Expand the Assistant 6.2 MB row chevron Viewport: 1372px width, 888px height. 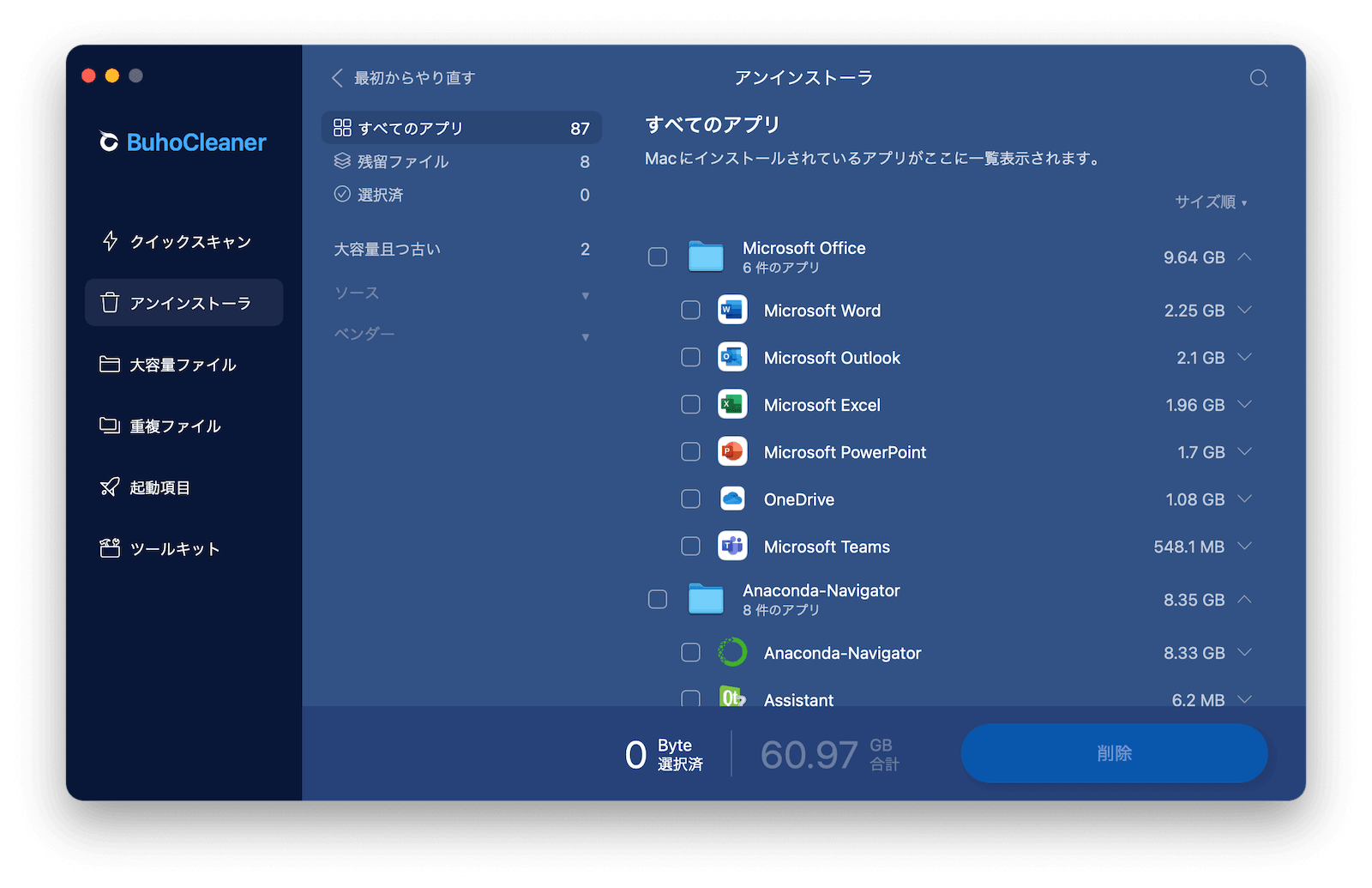pos(1245,699)
